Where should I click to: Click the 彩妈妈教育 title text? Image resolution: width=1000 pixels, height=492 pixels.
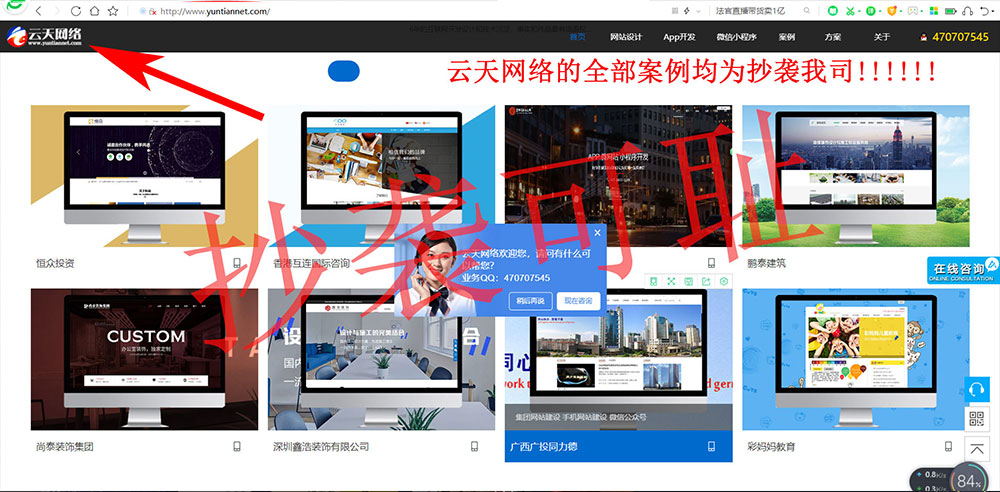pyautogui.click(x=772, y=447)
